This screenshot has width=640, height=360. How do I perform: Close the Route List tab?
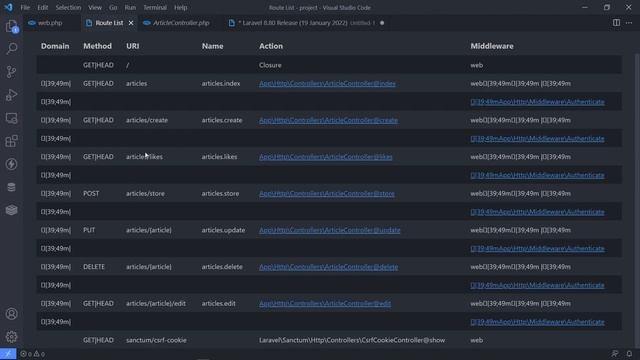pos(131,23)
